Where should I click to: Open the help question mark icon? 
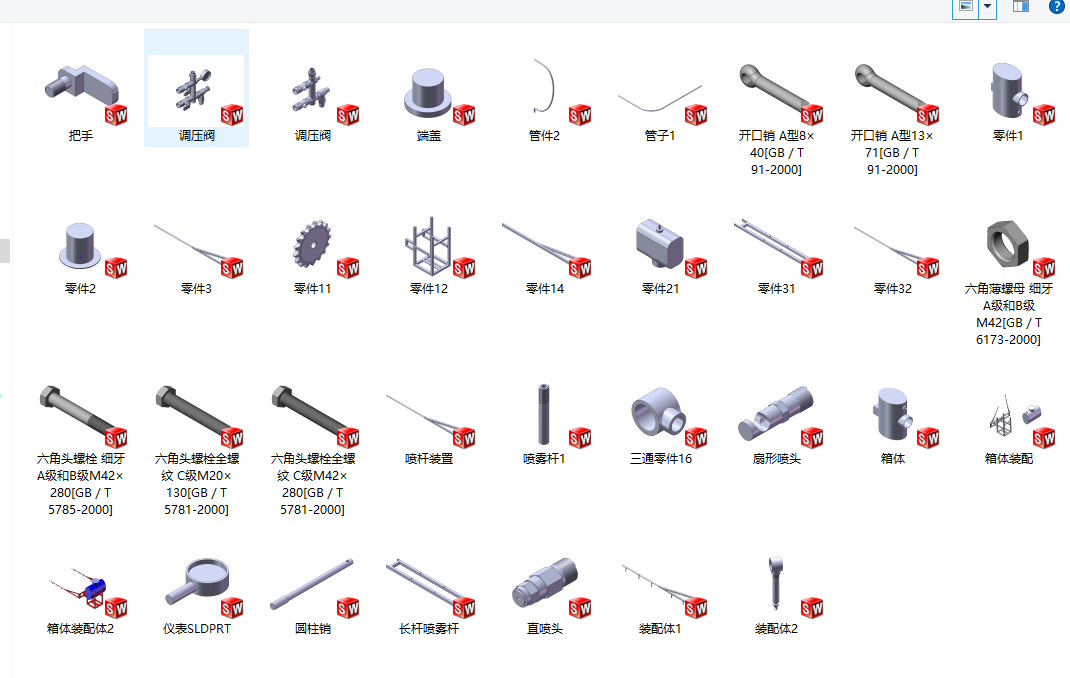click(1056, 7)
